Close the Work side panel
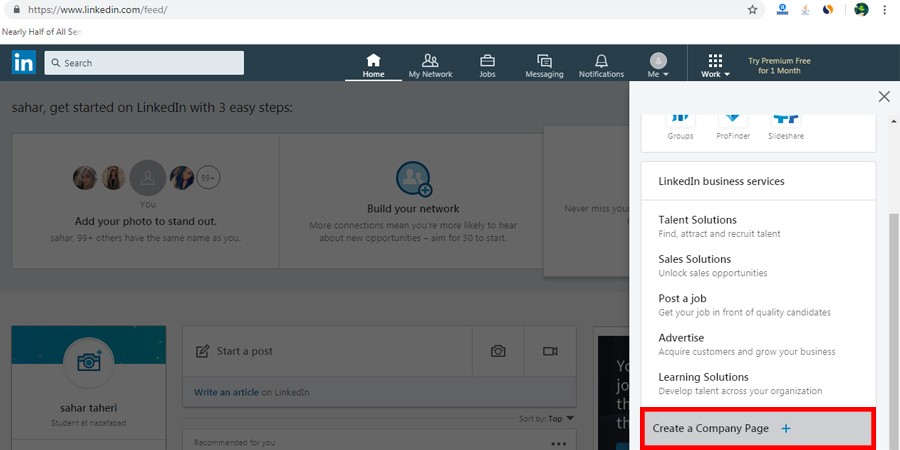 pyautogui.click(x=884, y=96)
